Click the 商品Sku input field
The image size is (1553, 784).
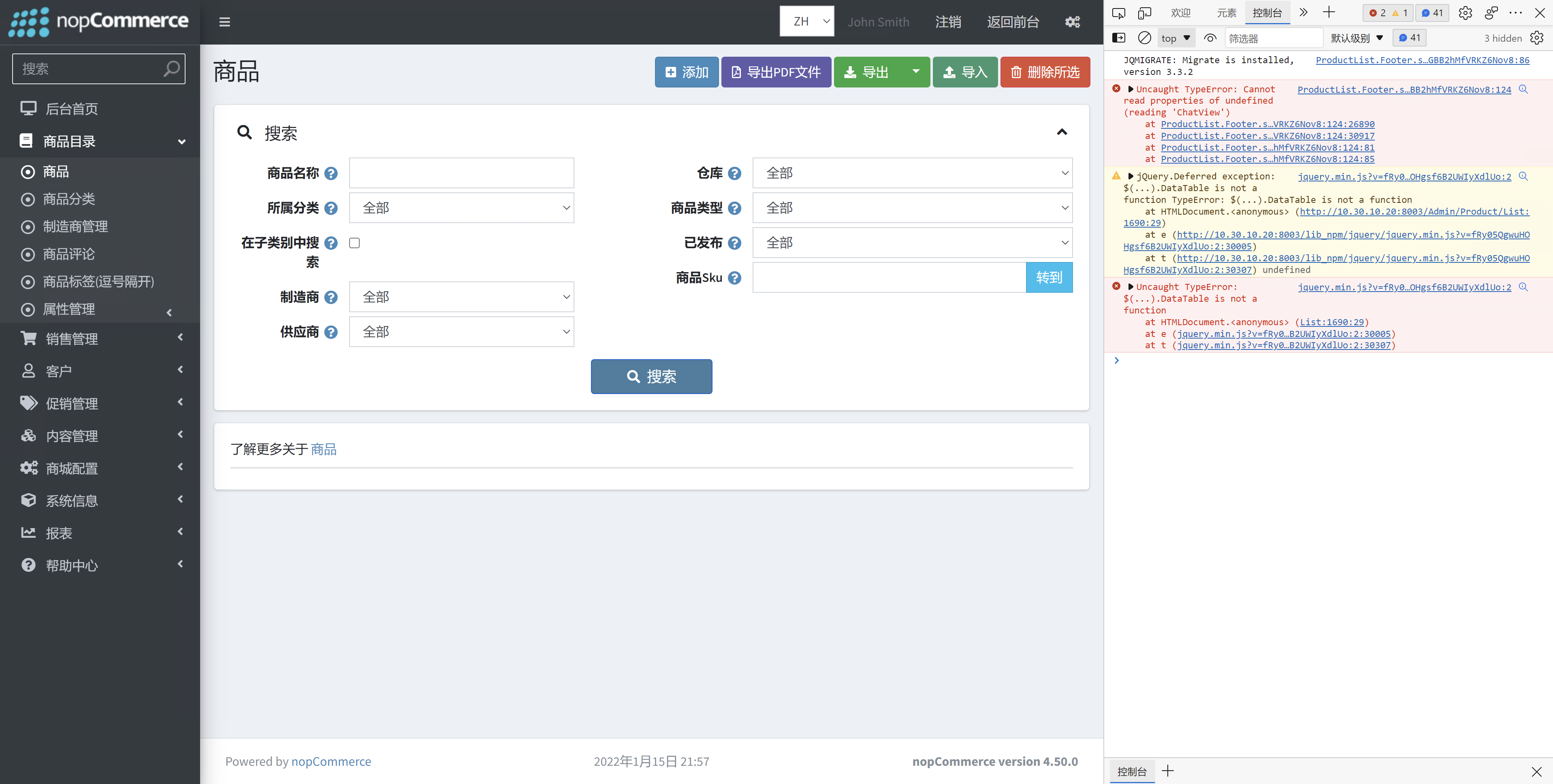tap(886, 277)
